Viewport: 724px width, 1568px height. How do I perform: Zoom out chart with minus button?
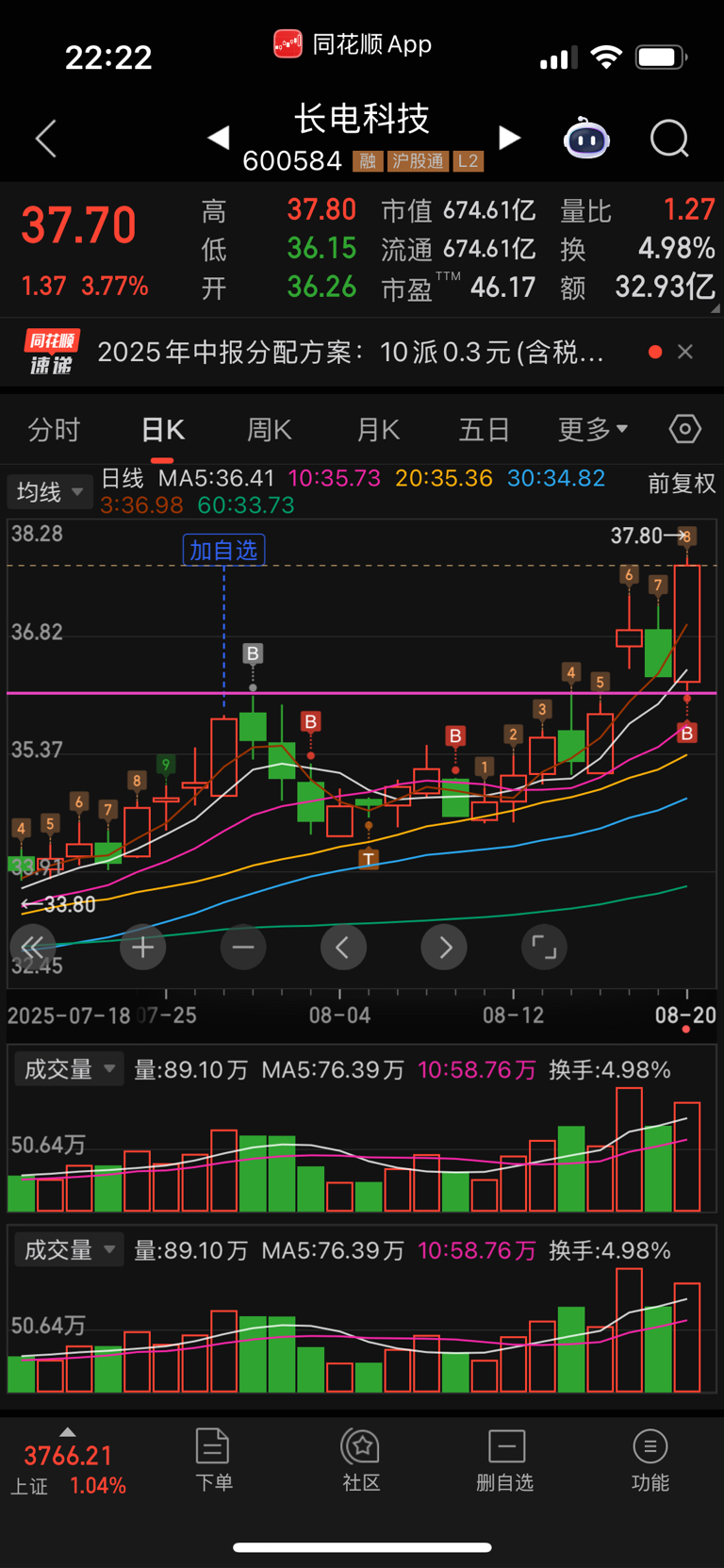click(243, 947)
